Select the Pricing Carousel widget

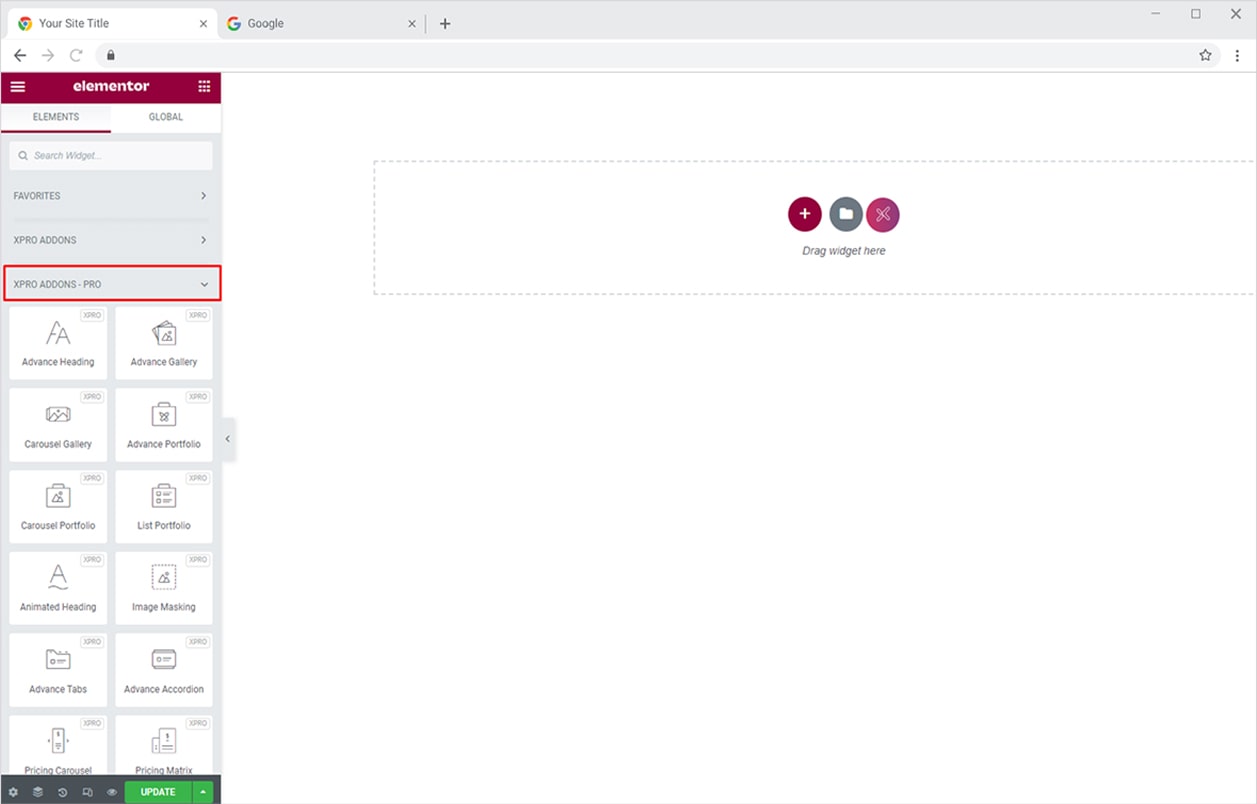pyautogui.click(x=58, y=745)
